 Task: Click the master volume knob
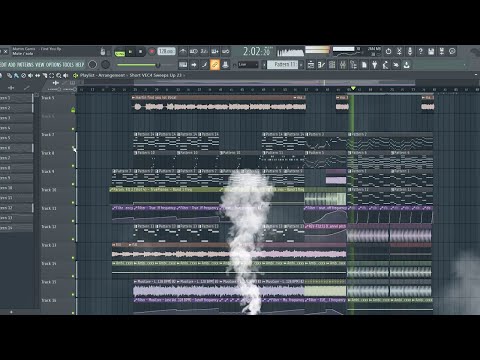click(x=93, y=64)
